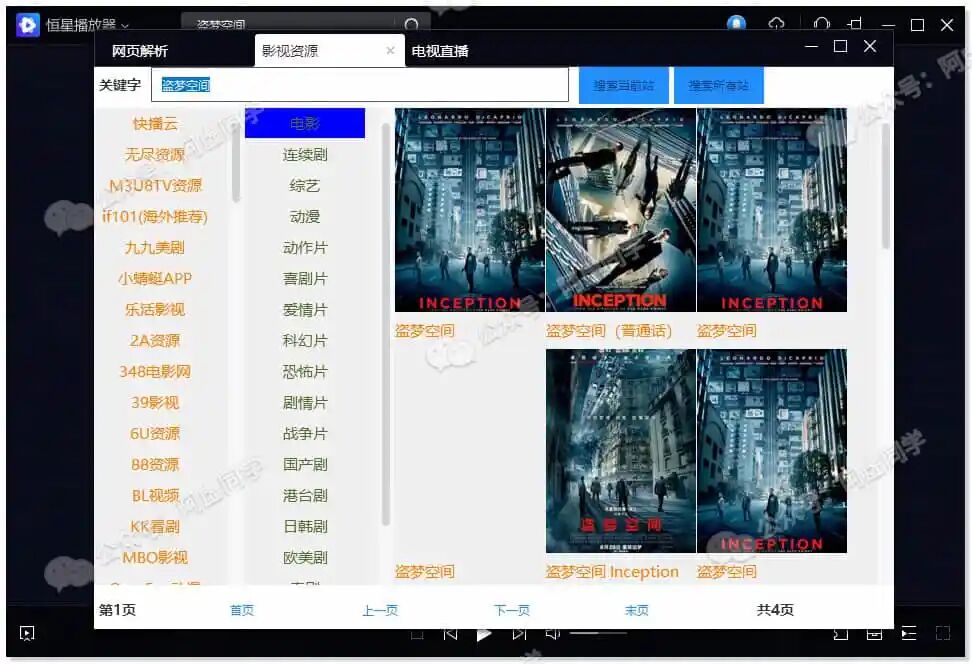Choose the 科幻片 category
The height and width of the screenshot is (664, 972).
pos(305,340)
